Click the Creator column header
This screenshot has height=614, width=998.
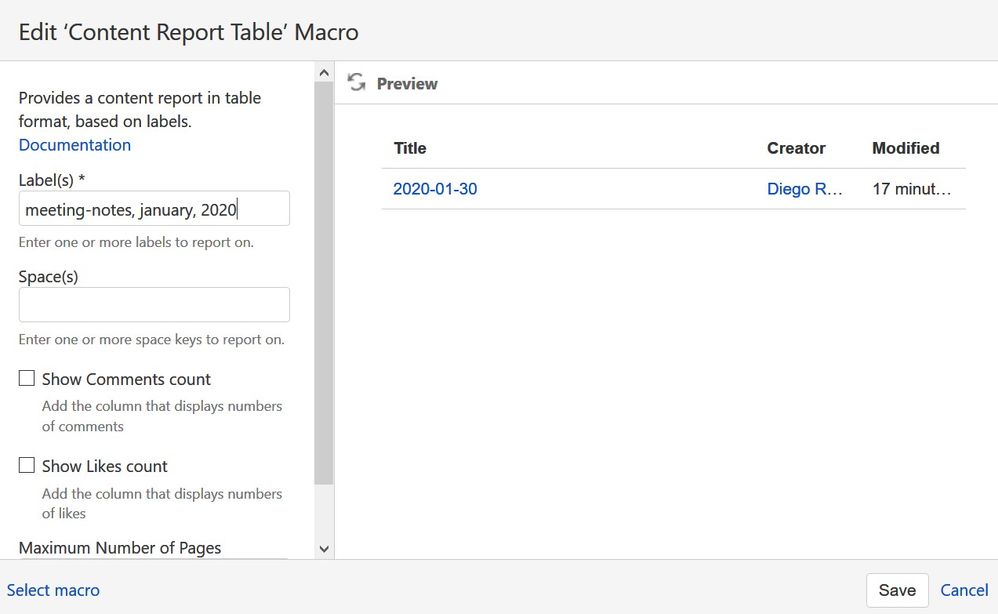coord(796,148)
